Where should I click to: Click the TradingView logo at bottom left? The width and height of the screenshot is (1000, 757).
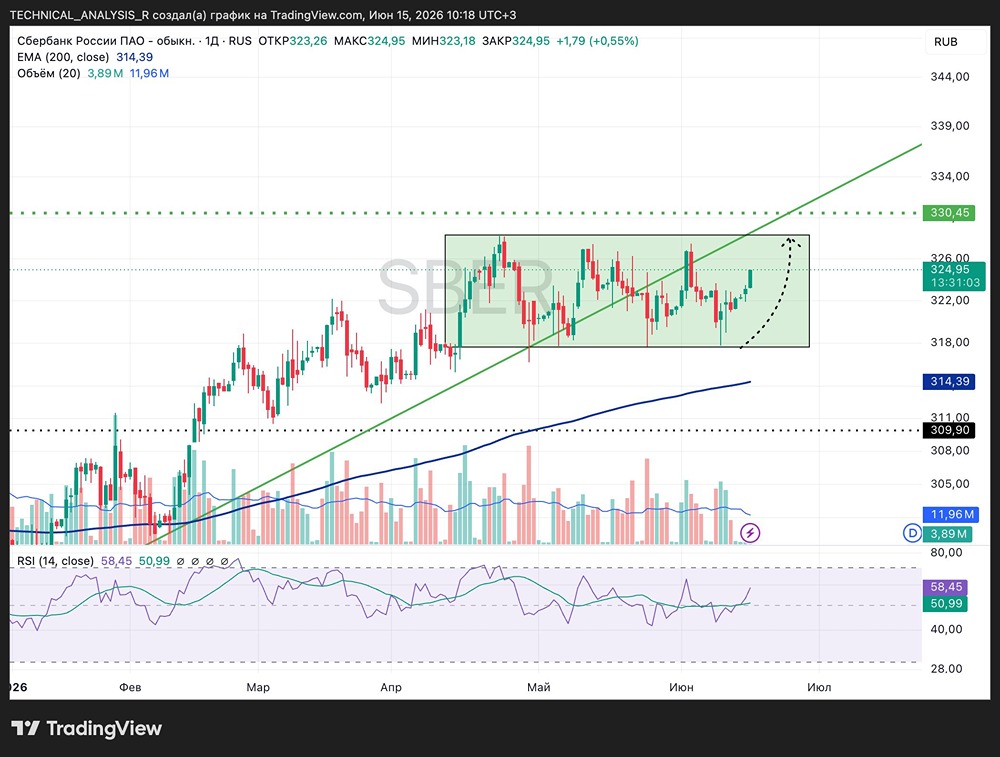pos(87,728)
